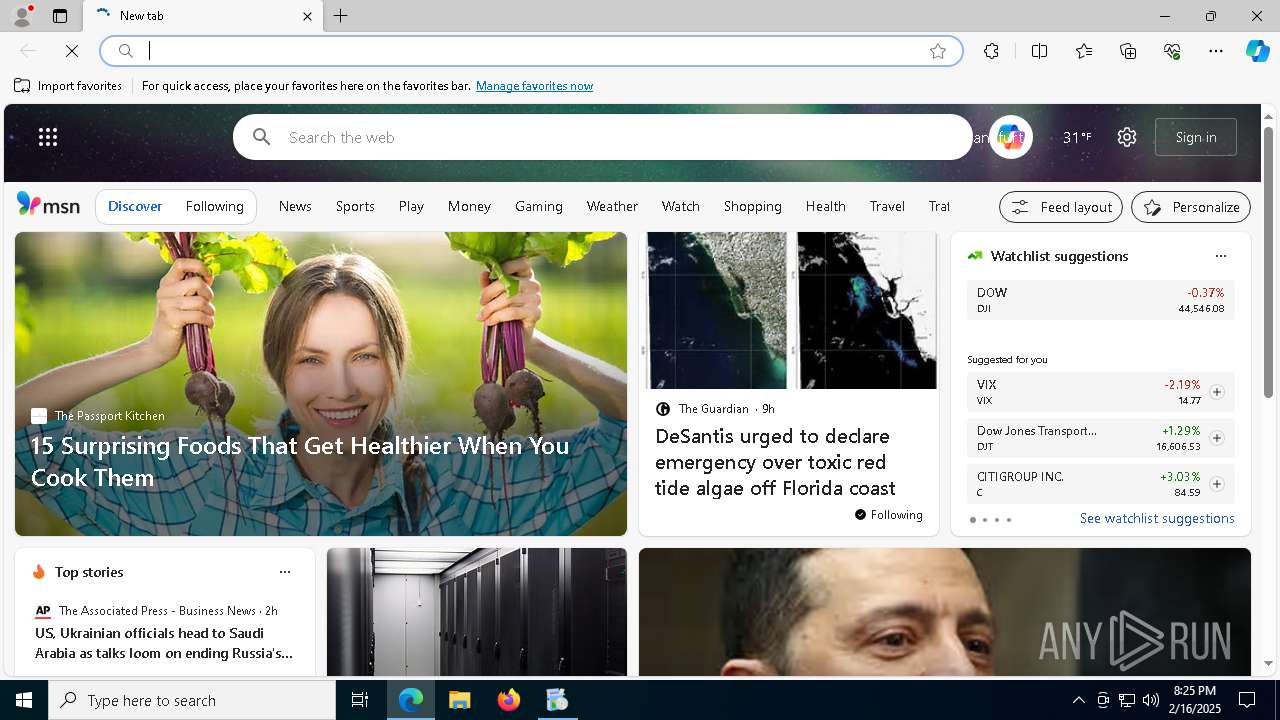Click the back navigation arrow
Viewport: 1280px width, 720px height.
tap(28, 51)
